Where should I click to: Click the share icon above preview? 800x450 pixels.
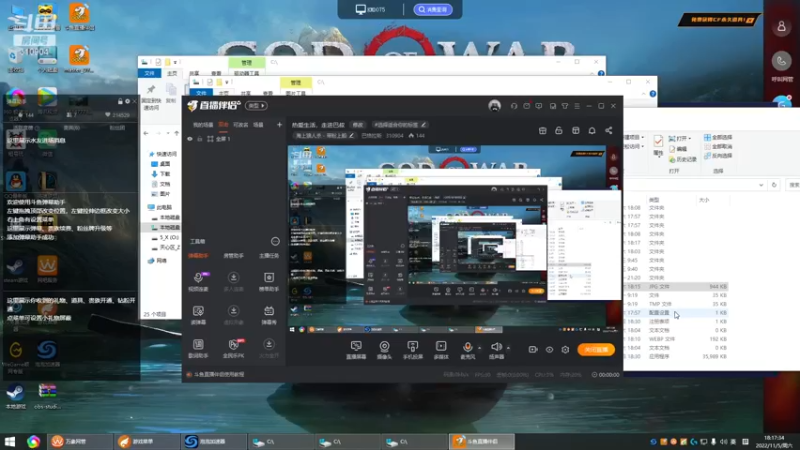point(609,131)
